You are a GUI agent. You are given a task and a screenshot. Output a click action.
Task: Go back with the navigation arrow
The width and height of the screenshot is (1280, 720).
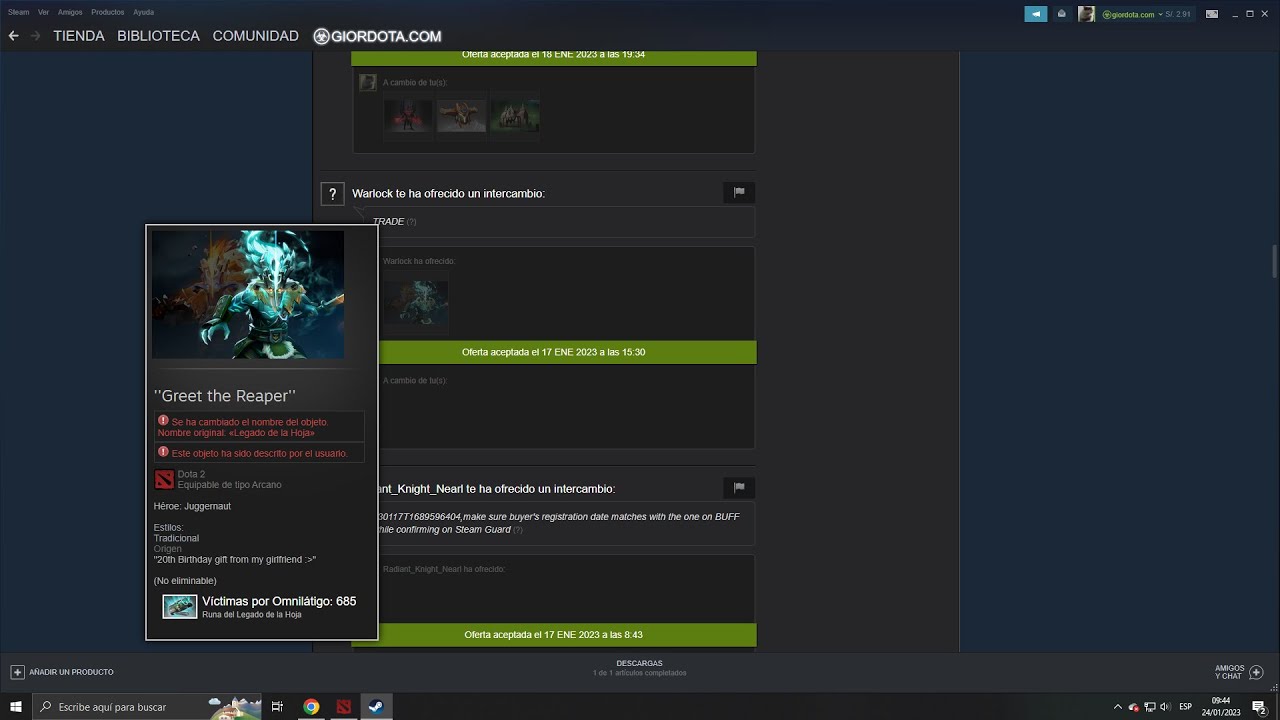point(14,36)
